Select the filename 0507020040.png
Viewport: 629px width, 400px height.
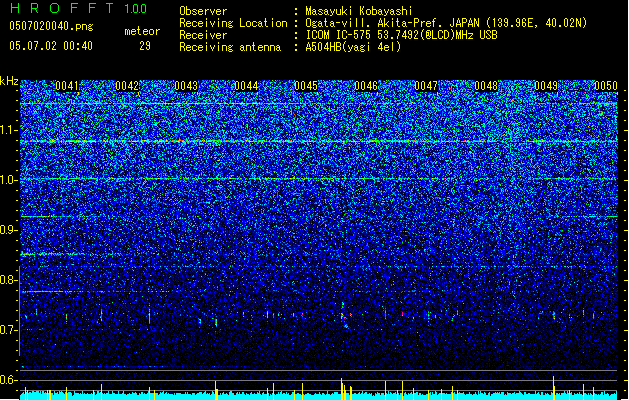coord(51,26)
